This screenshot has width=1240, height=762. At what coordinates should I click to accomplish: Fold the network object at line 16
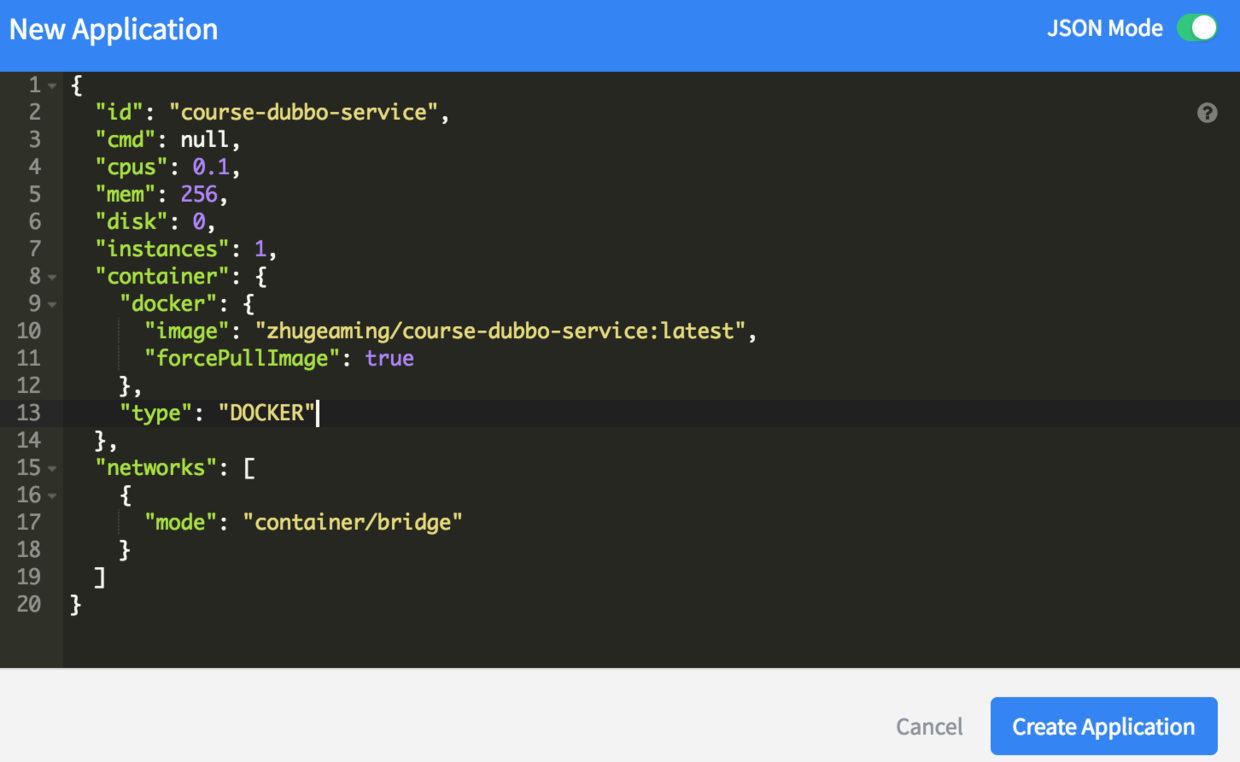coord(52,495)
